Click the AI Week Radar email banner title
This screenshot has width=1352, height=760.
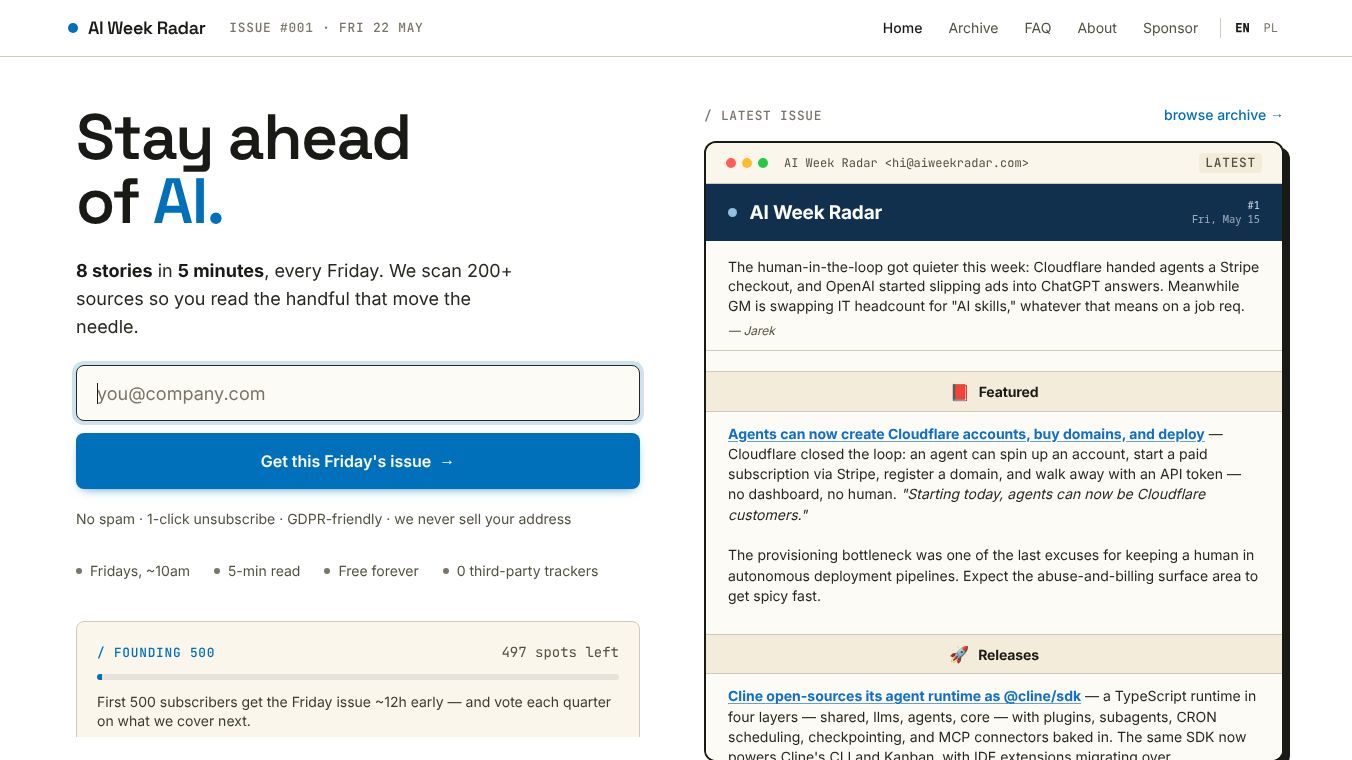coord(816,212)
